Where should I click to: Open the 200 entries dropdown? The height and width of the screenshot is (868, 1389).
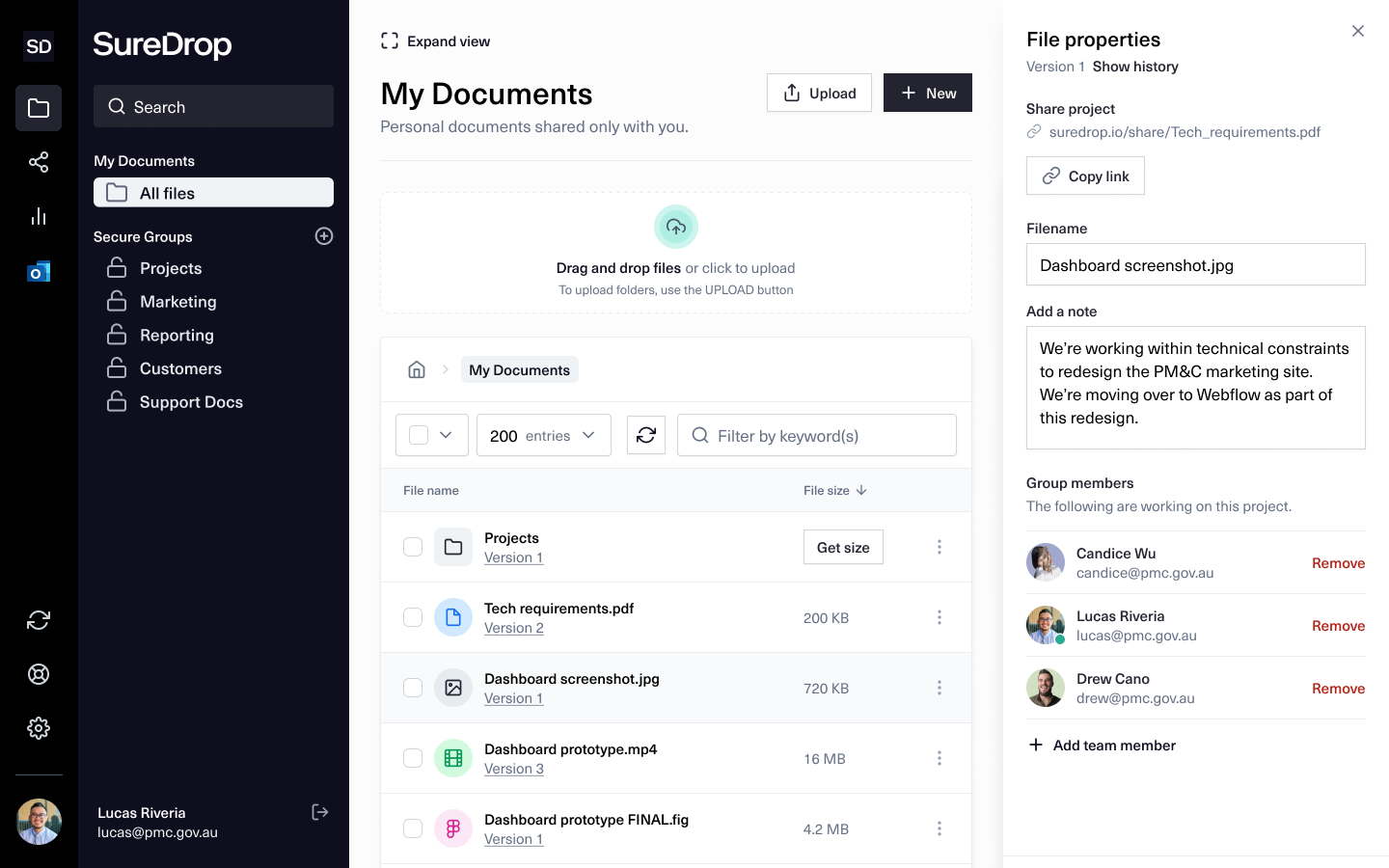coord(544,435)
